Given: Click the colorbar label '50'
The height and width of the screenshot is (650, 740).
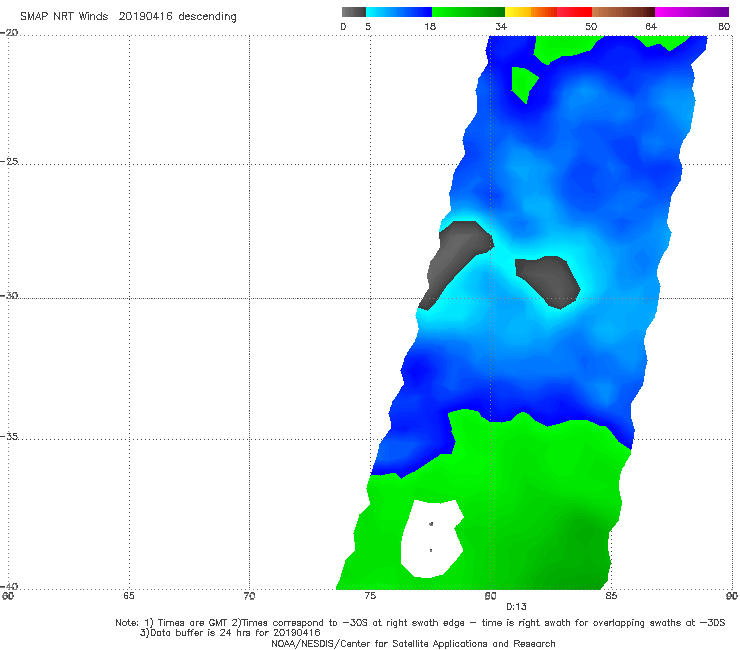Looking at the screenshot, I should pos(591,27).
